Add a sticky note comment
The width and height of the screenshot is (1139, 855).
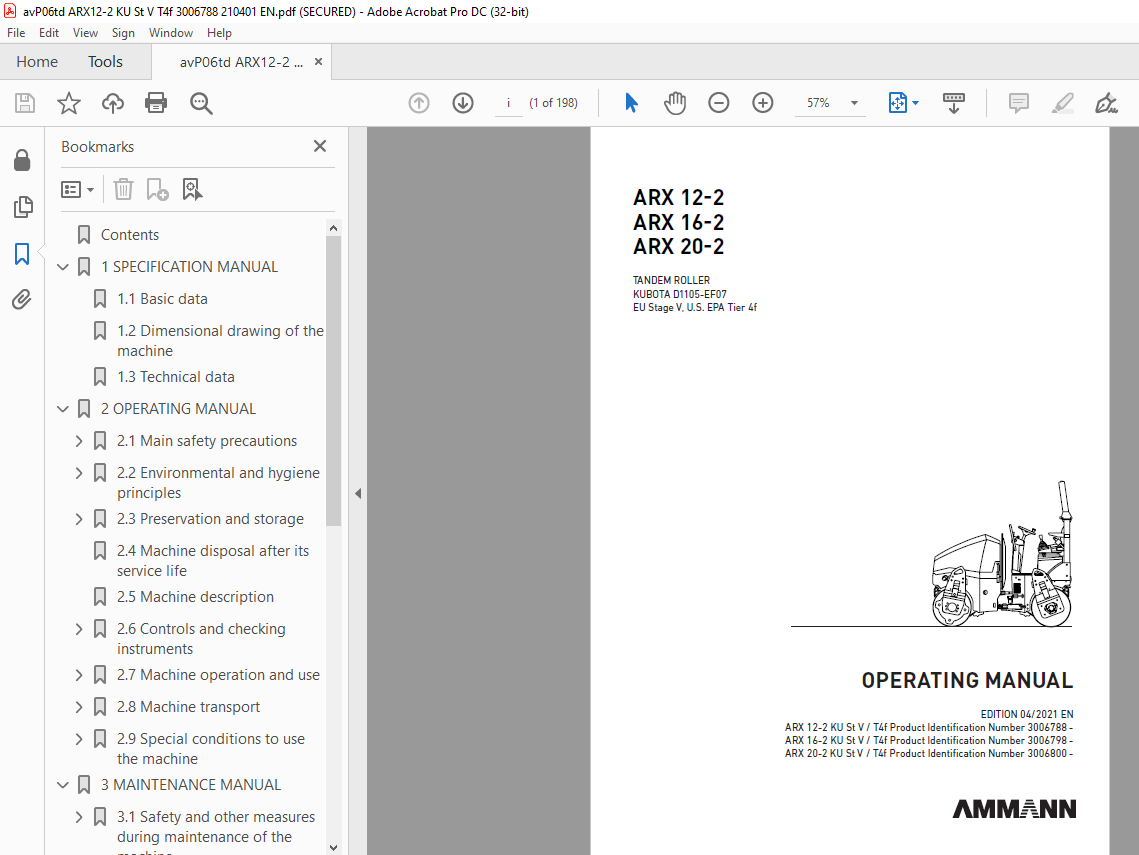point(1019,103)
